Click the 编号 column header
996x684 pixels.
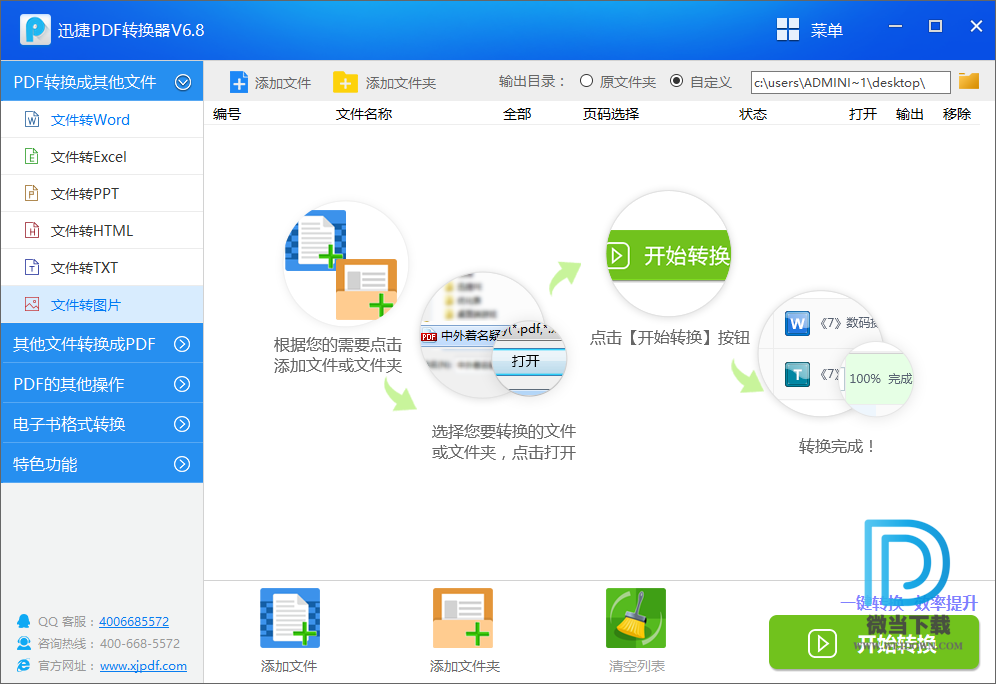[227, 114]
